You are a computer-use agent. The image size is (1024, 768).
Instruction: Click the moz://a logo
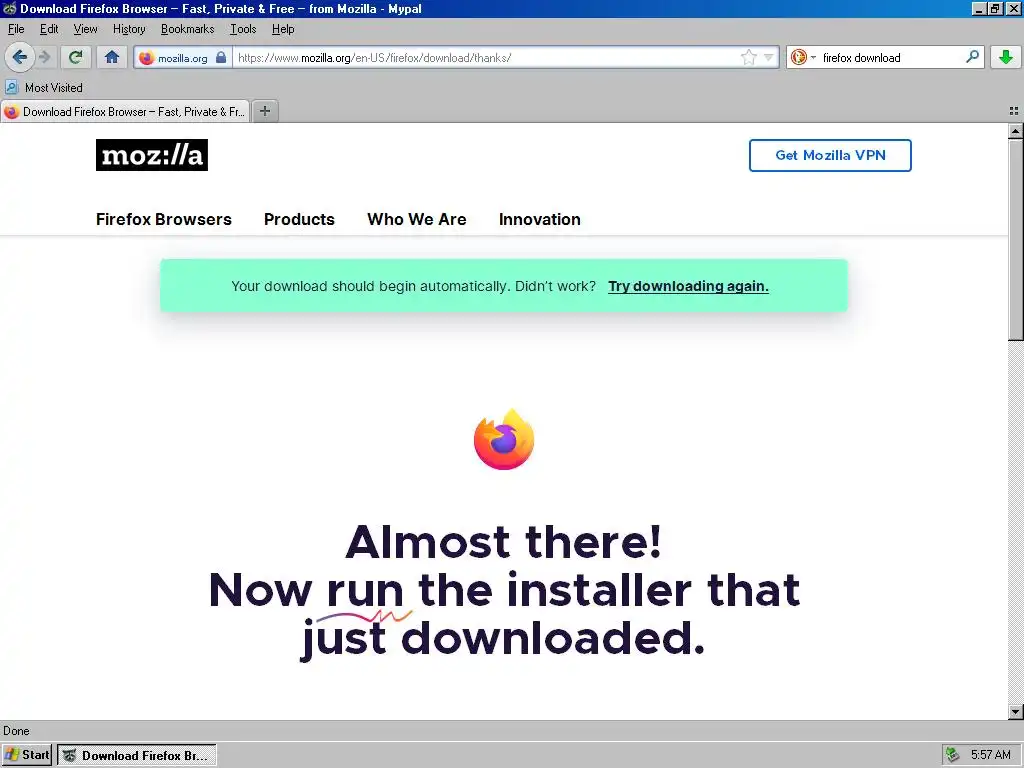(x=152, y=155)
